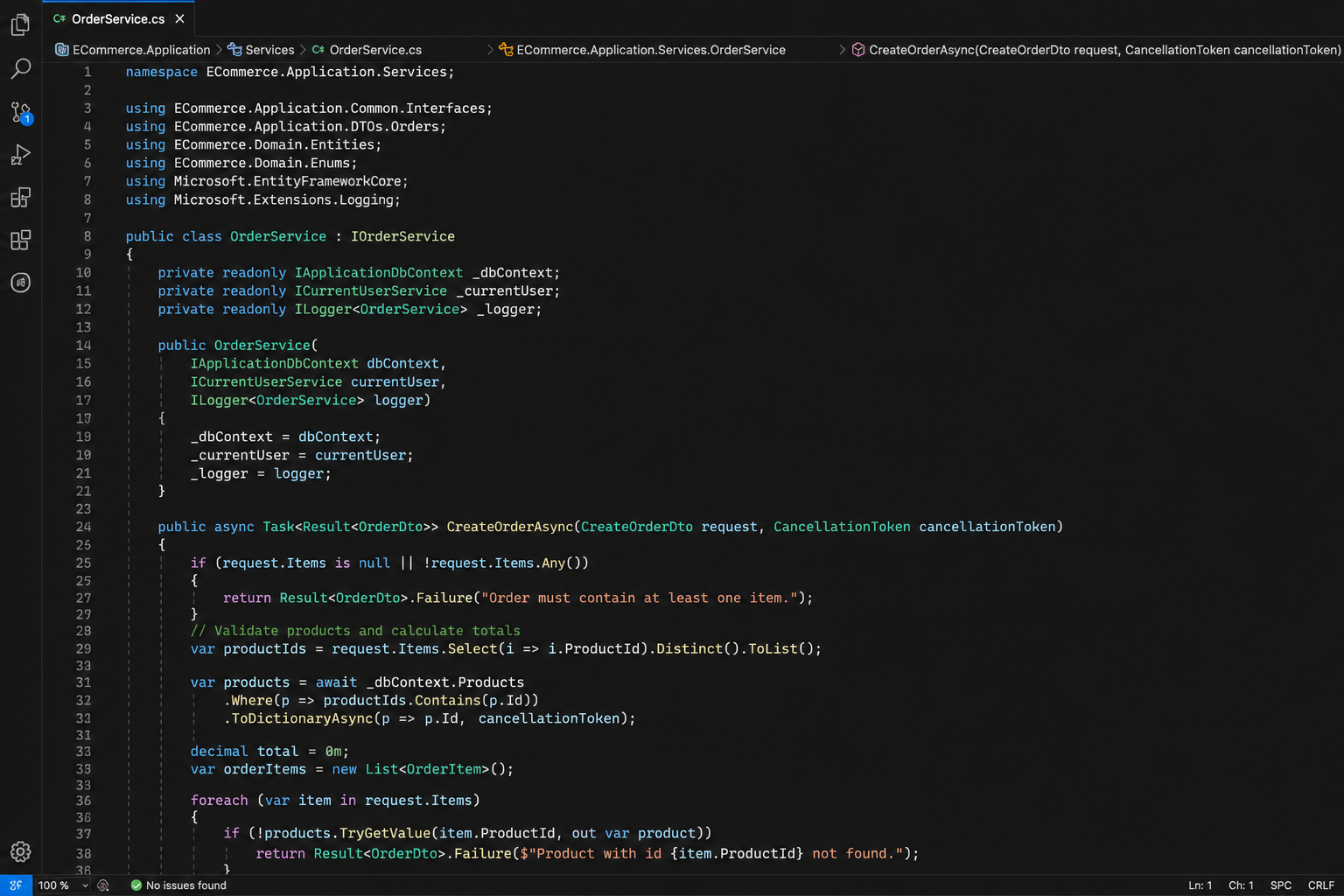Click the TryGetValue method call in code
Viewport: 1344px width, 896px height.
tap(385, 833)
